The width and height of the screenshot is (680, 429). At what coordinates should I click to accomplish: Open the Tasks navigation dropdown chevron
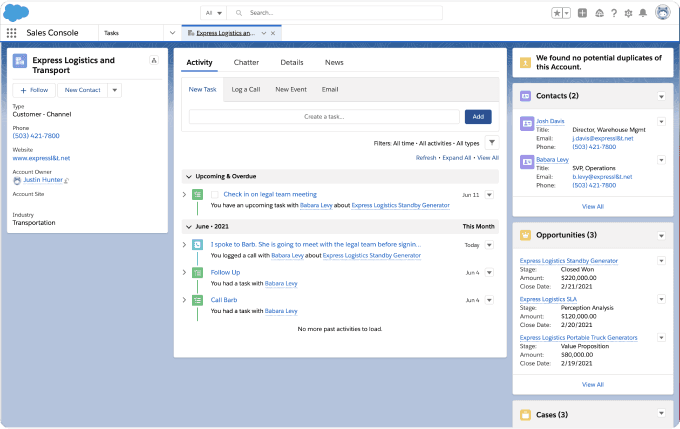coord(172,33)
